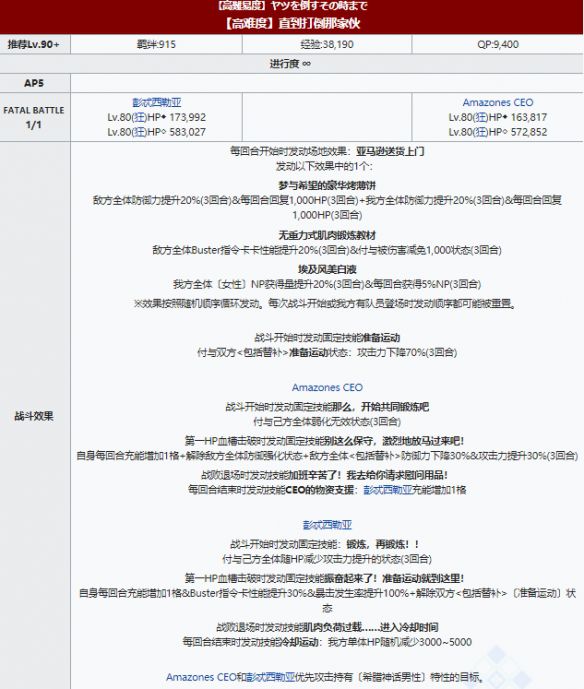Click the 狂 class link beside HP 173,992
This screenshot has height=689, width=584.
pyautogui.click(x=140, y=117)
